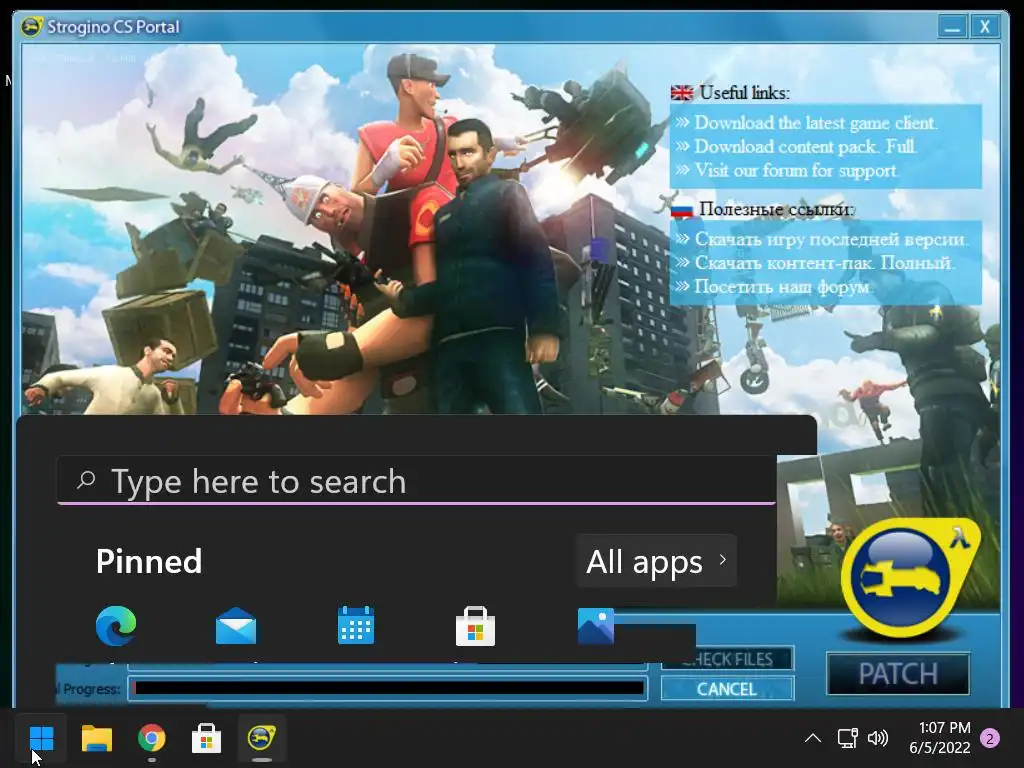This screenshot has height=768, width=1024.
Task: Click the Strogino CS Portal title icon
Action: 32,27
